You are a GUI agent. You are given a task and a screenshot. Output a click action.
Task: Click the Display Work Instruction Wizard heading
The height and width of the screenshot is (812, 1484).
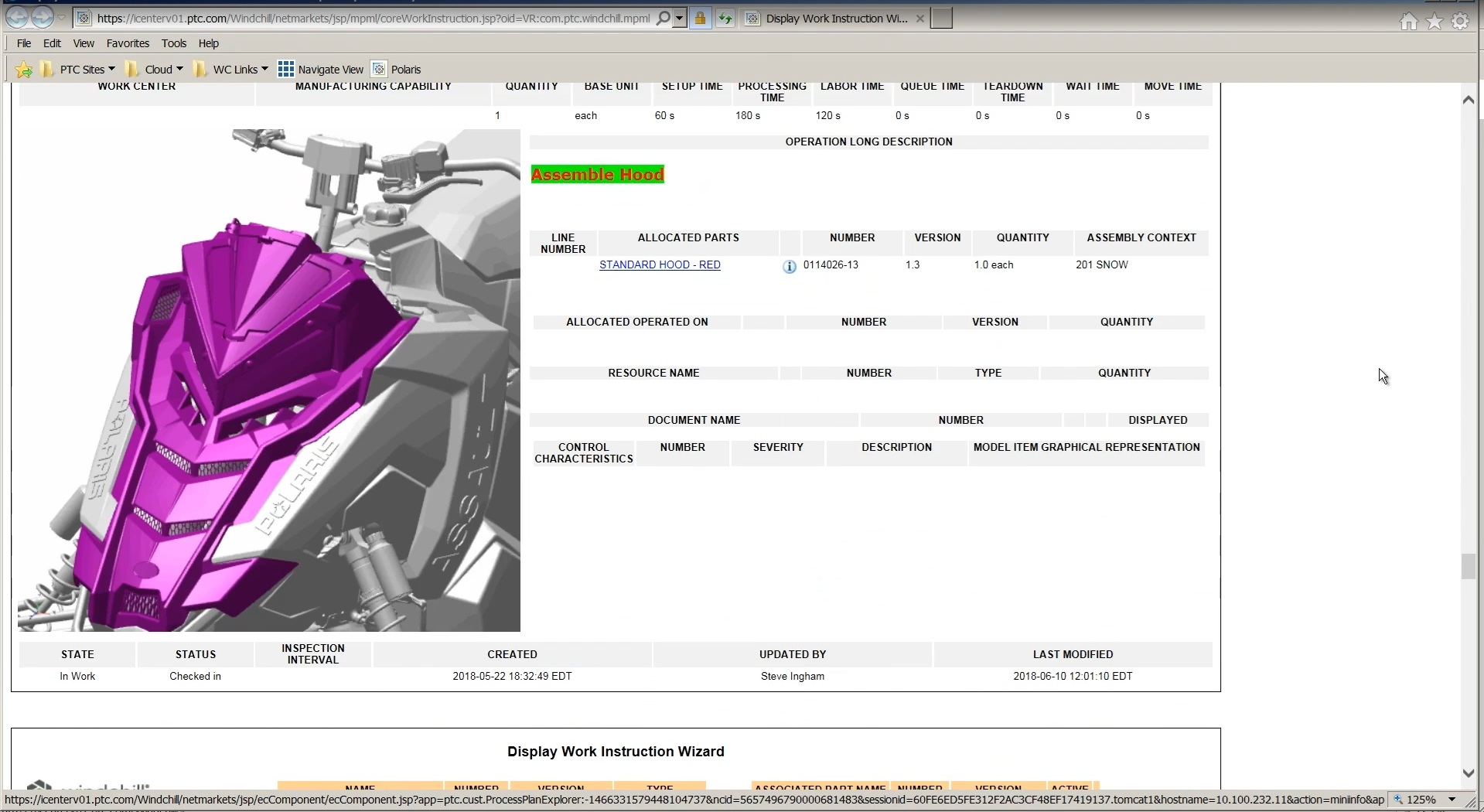pyautogui.click(x=616, y=752)
